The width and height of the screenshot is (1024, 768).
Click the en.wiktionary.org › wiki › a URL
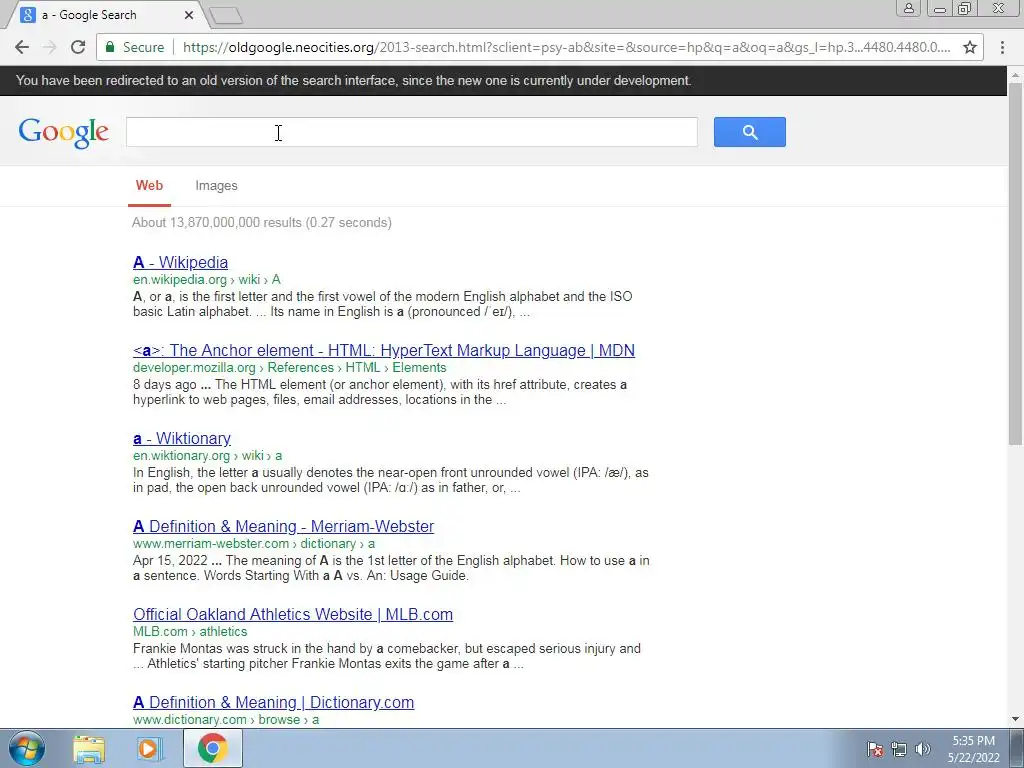[x=207, y=456]
